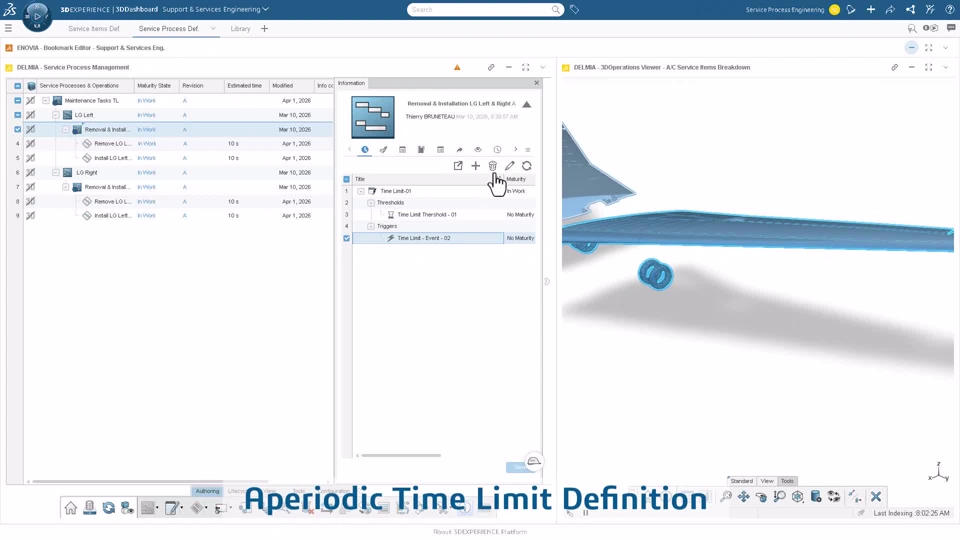The image size is (960, 540).
Task: Select the View tab in the viewer toolbar
Action: pyautogui.click(x=767, y=481)
